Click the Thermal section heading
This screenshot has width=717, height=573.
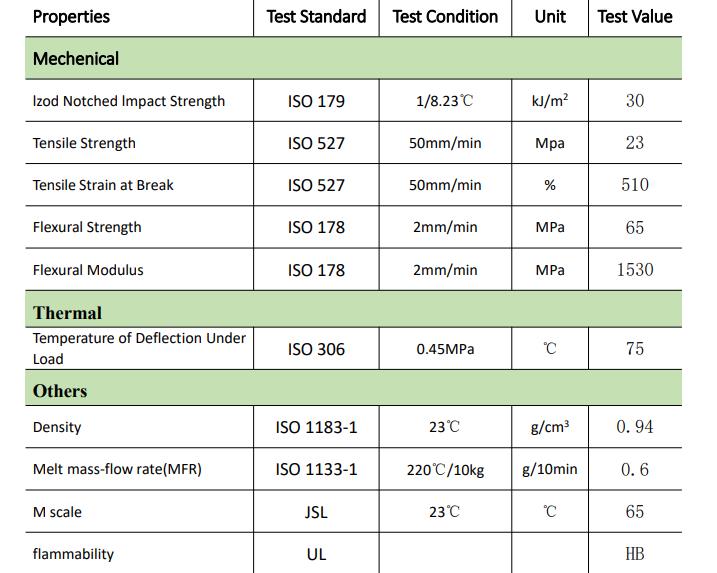pos(68,313)
